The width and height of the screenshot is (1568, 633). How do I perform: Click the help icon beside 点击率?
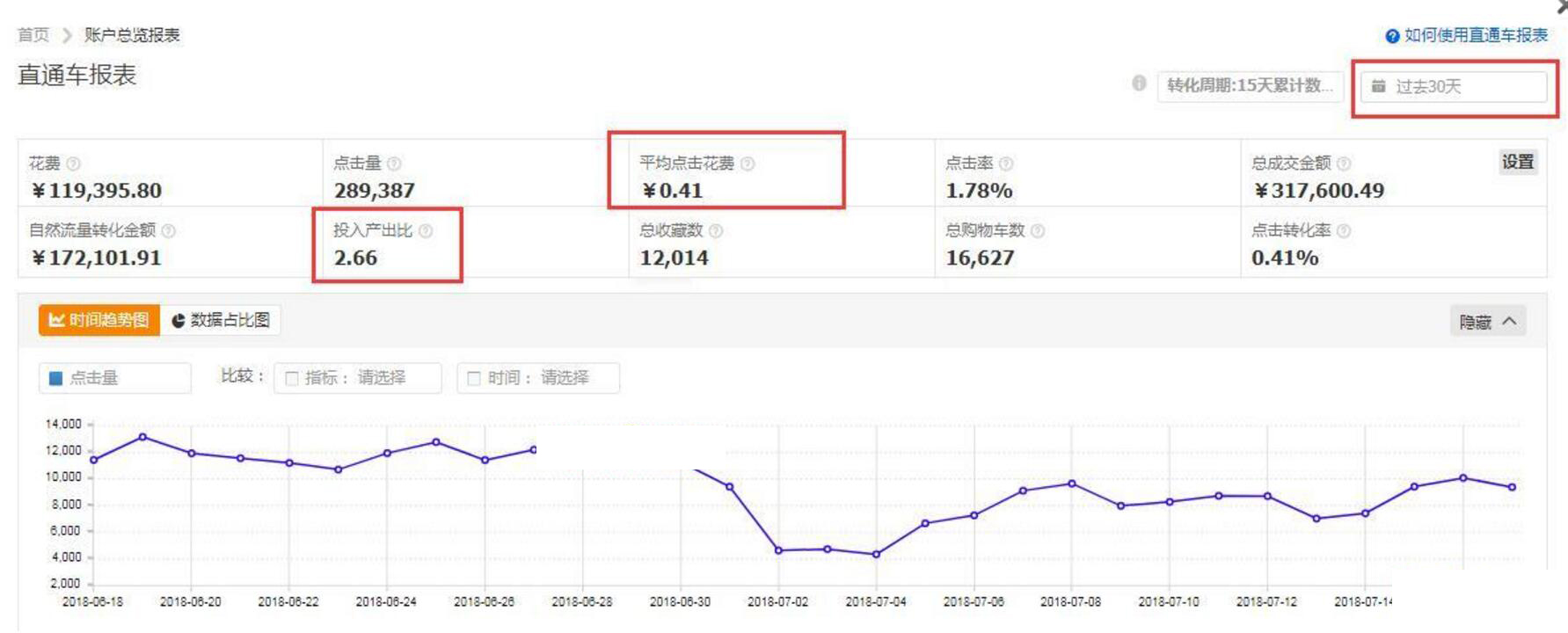point(1006,164)
